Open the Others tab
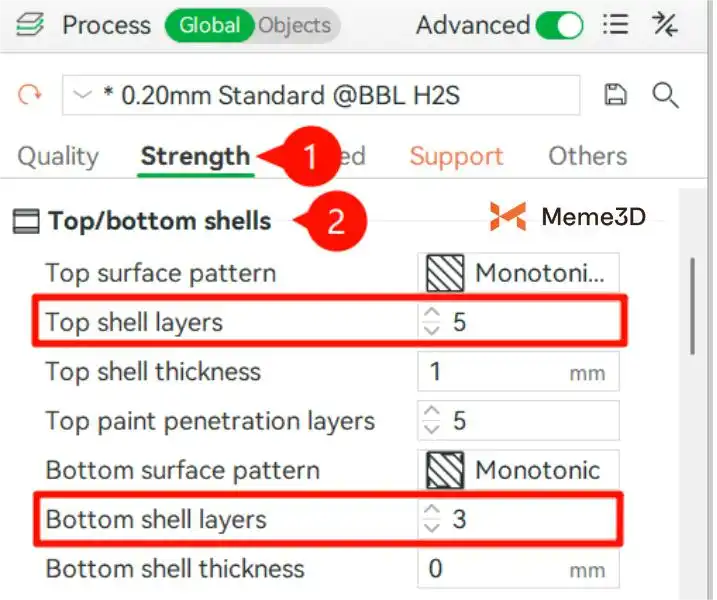 pyautogui.click(x=587, y=156)
